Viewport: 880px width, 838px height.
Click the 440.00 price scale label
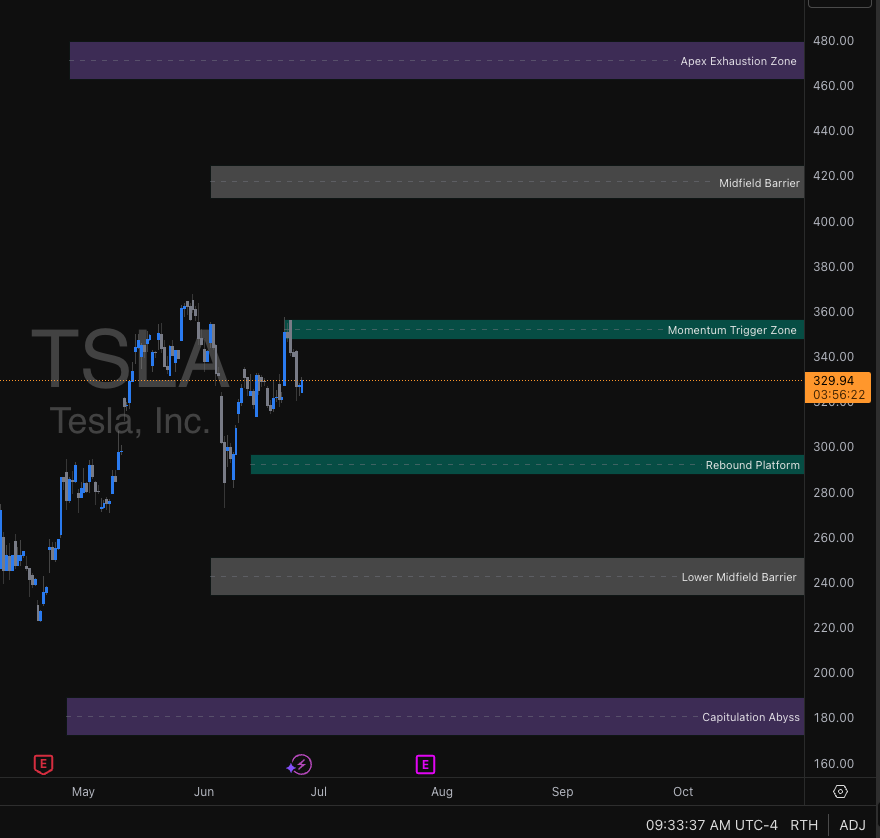[x=833, y=131]
